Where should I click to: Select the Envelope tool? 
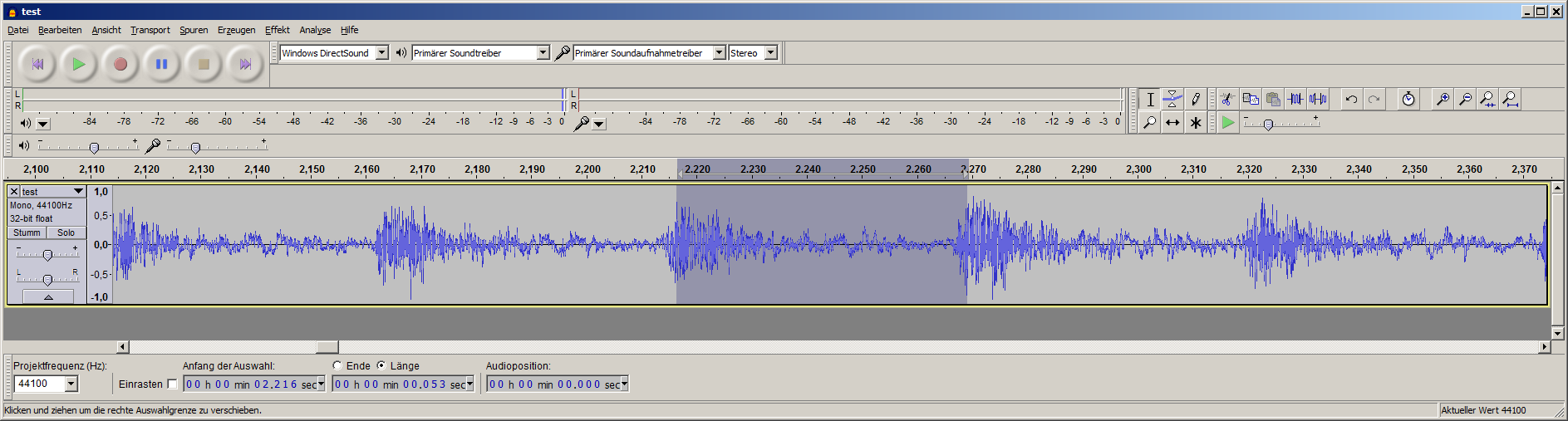[x=1172, y=99]
